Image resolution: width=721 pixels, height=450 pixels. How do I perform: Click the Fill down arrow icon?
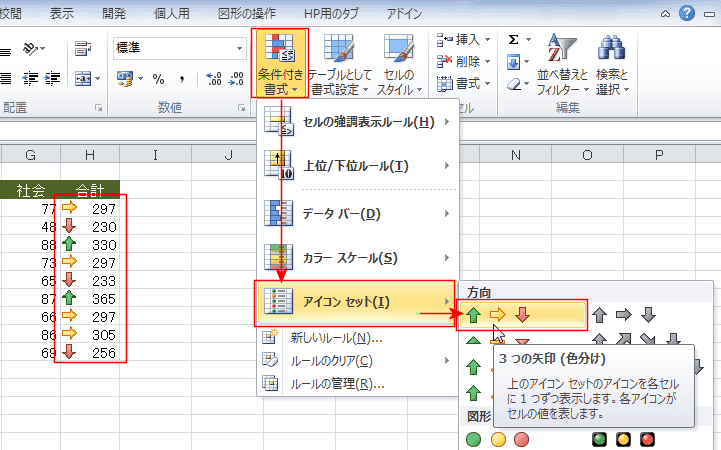514,62
